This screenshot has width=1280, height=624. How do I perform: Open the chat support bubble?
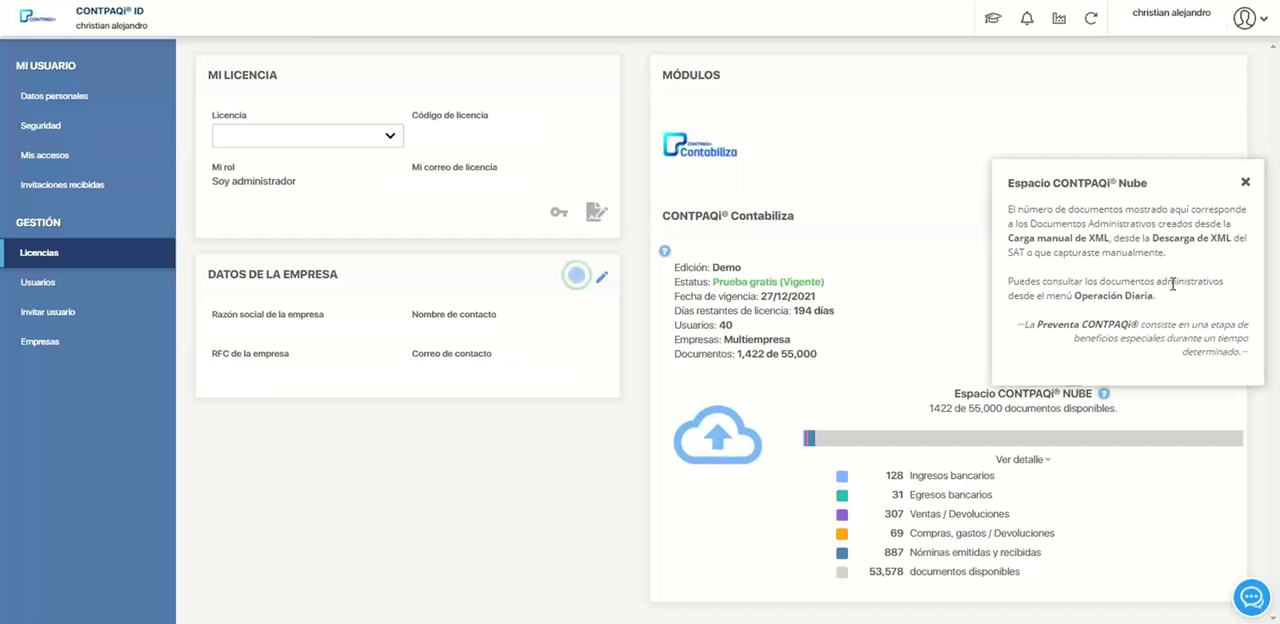[x=1251, y=597]
